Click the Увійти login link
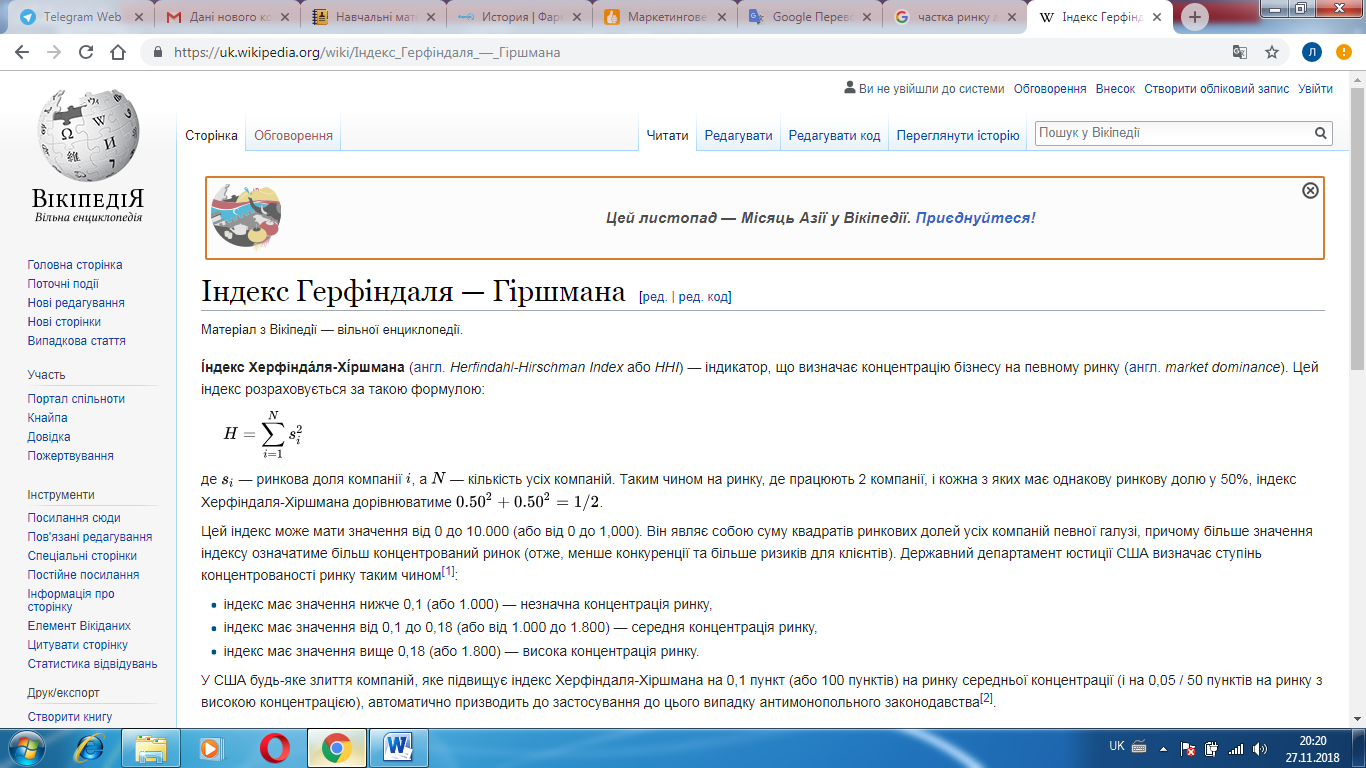 1315,89
